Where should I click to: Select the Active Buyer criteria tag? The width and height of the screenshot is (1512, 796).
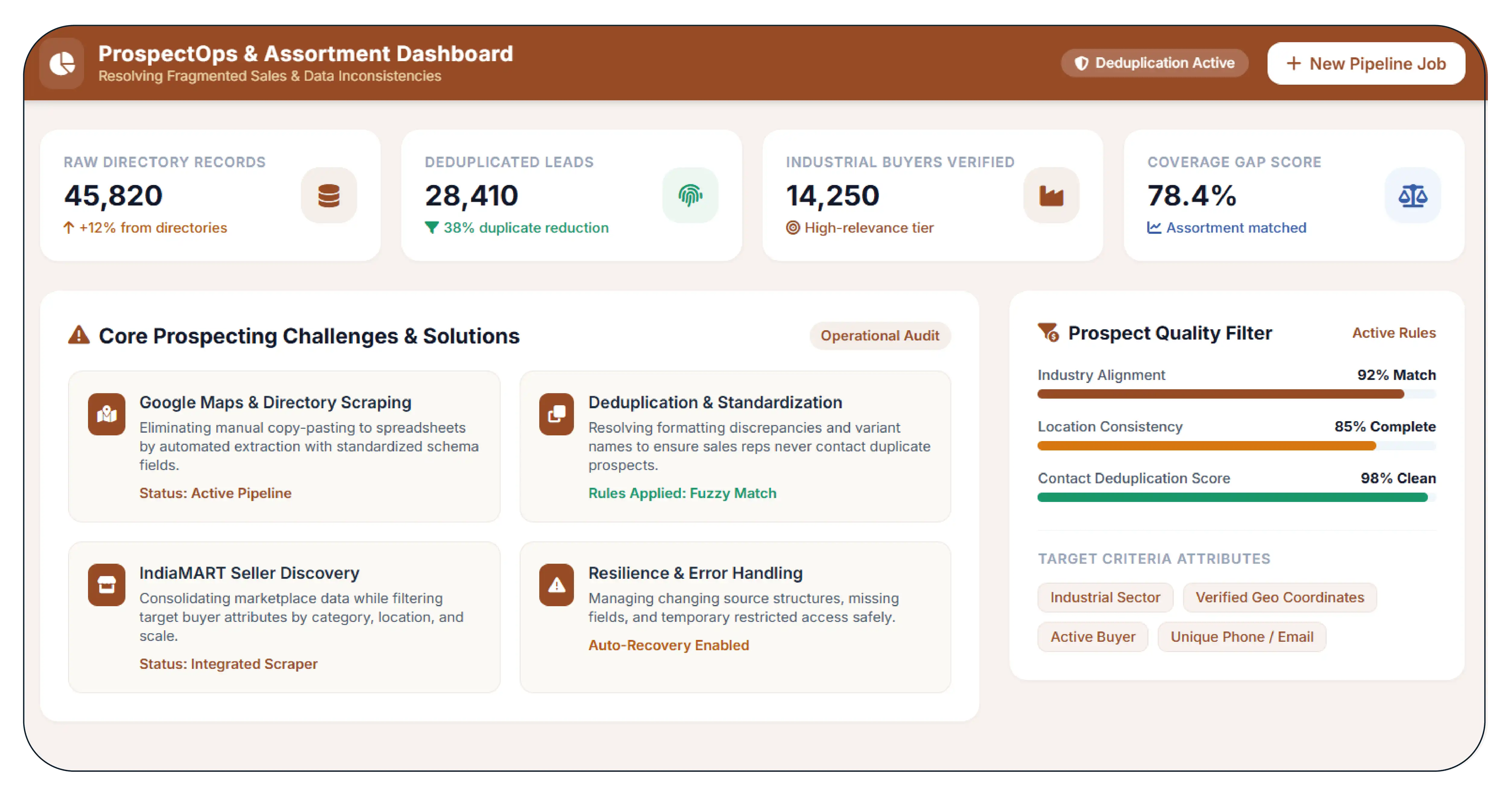pyautogui.click(x=1092, y=636)
